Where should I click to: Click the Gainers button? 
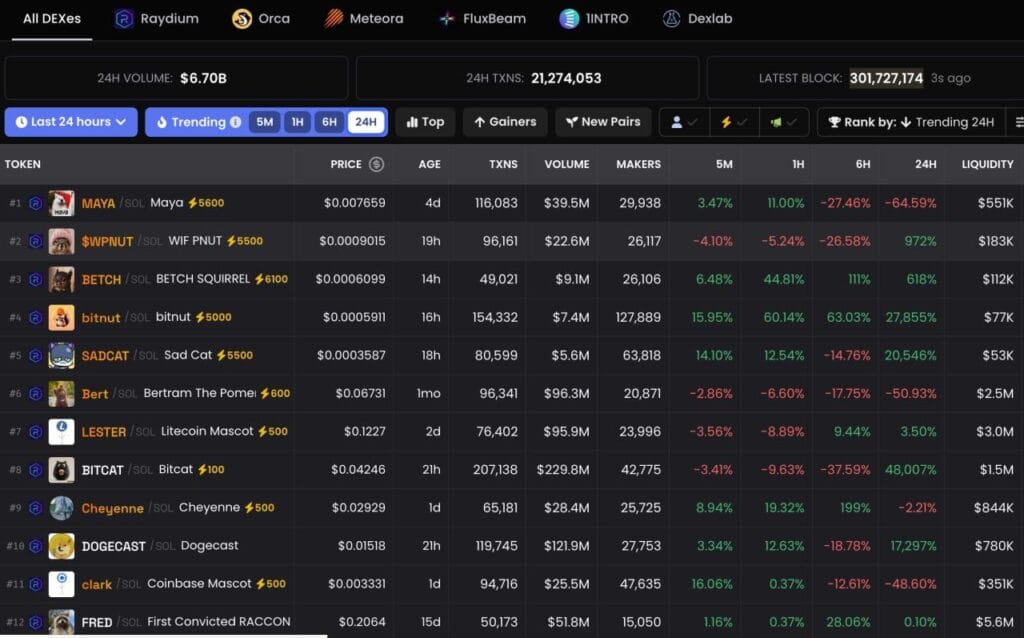(x=505, y=122)
